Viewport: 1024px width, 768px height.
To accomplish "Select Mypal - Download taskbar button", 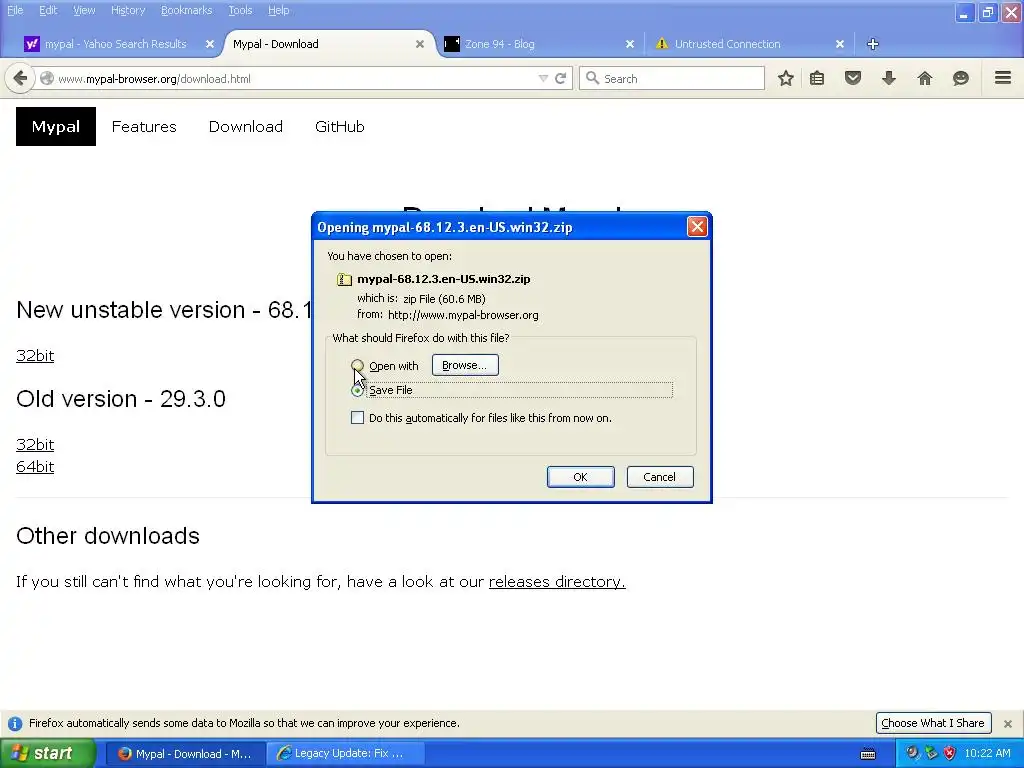I will coord(185,753).
